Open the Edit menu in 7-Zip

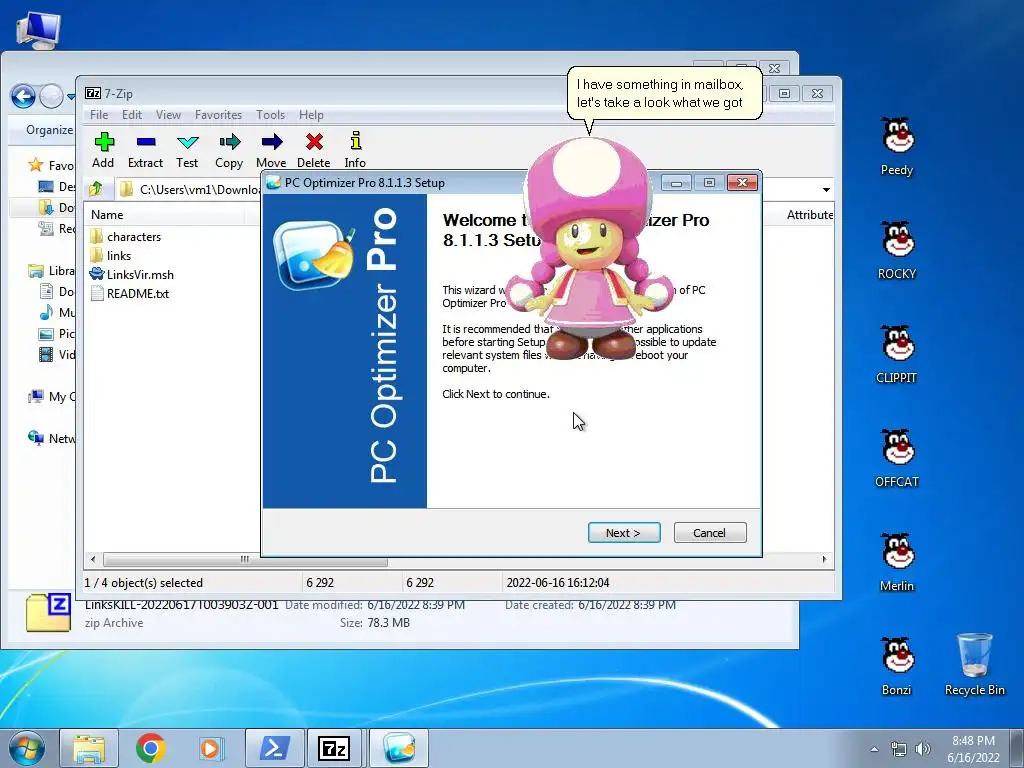click(x=132, y=115)
